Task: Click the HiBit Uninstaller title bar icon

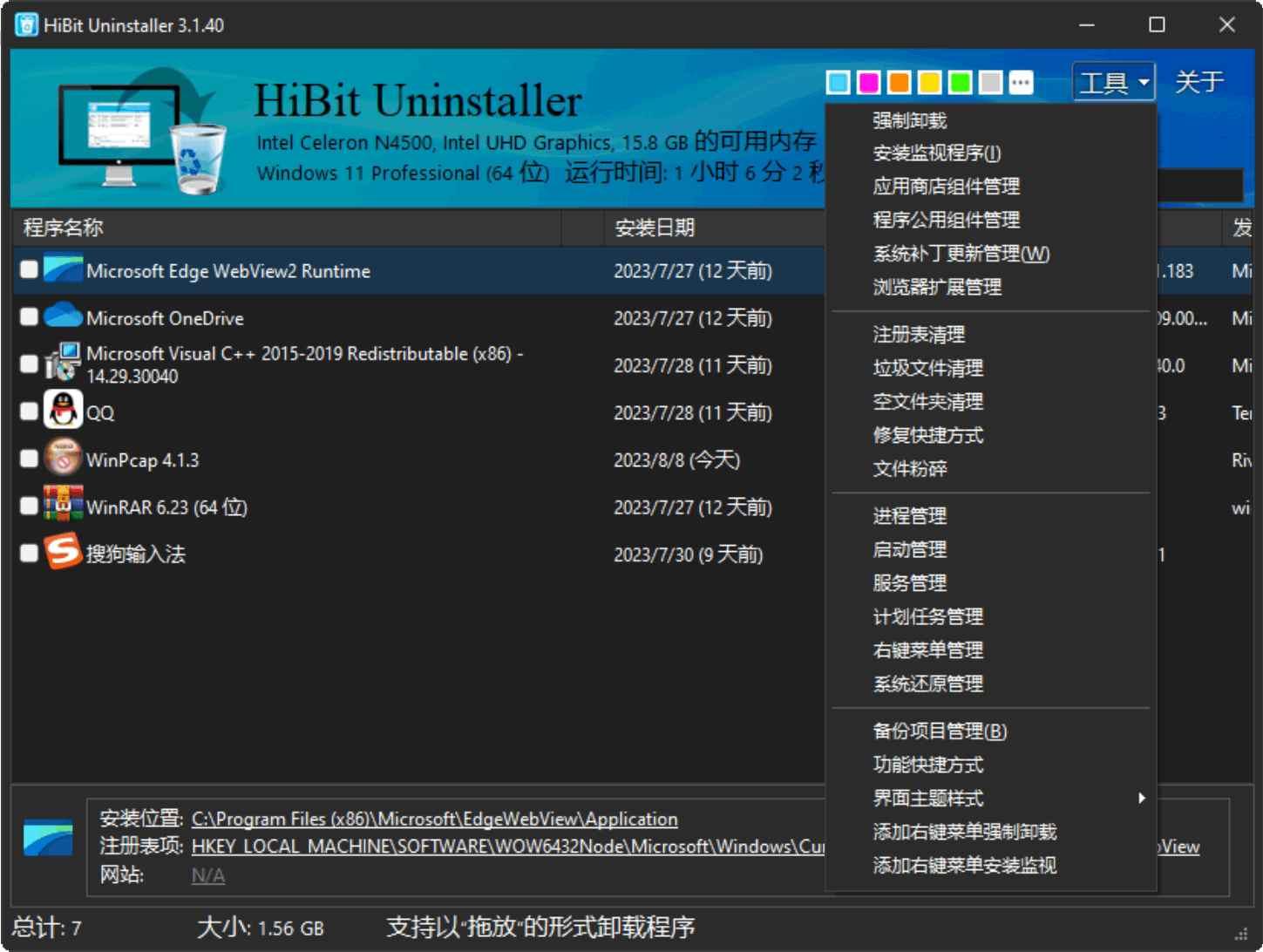Action: point(26,24)
